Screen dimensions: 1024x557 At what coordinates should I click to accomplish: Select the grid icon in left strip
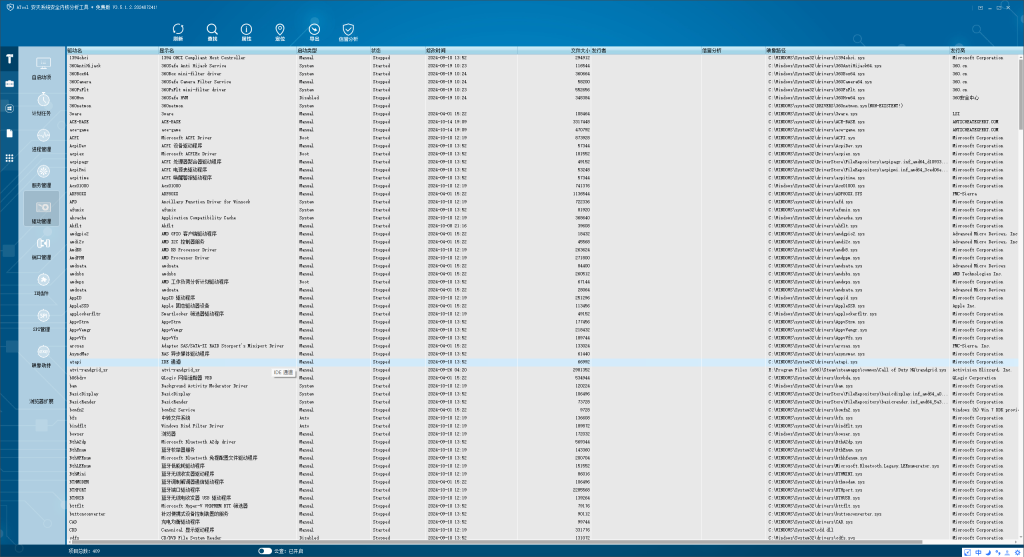9,158
